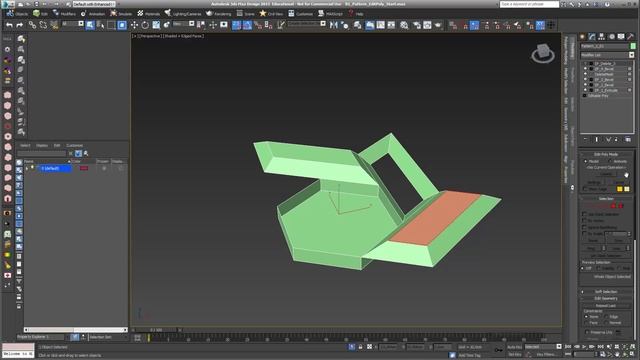Open the reference coordinate system dropdown
This screenshot has height=360, width=640.
[183, 24]
